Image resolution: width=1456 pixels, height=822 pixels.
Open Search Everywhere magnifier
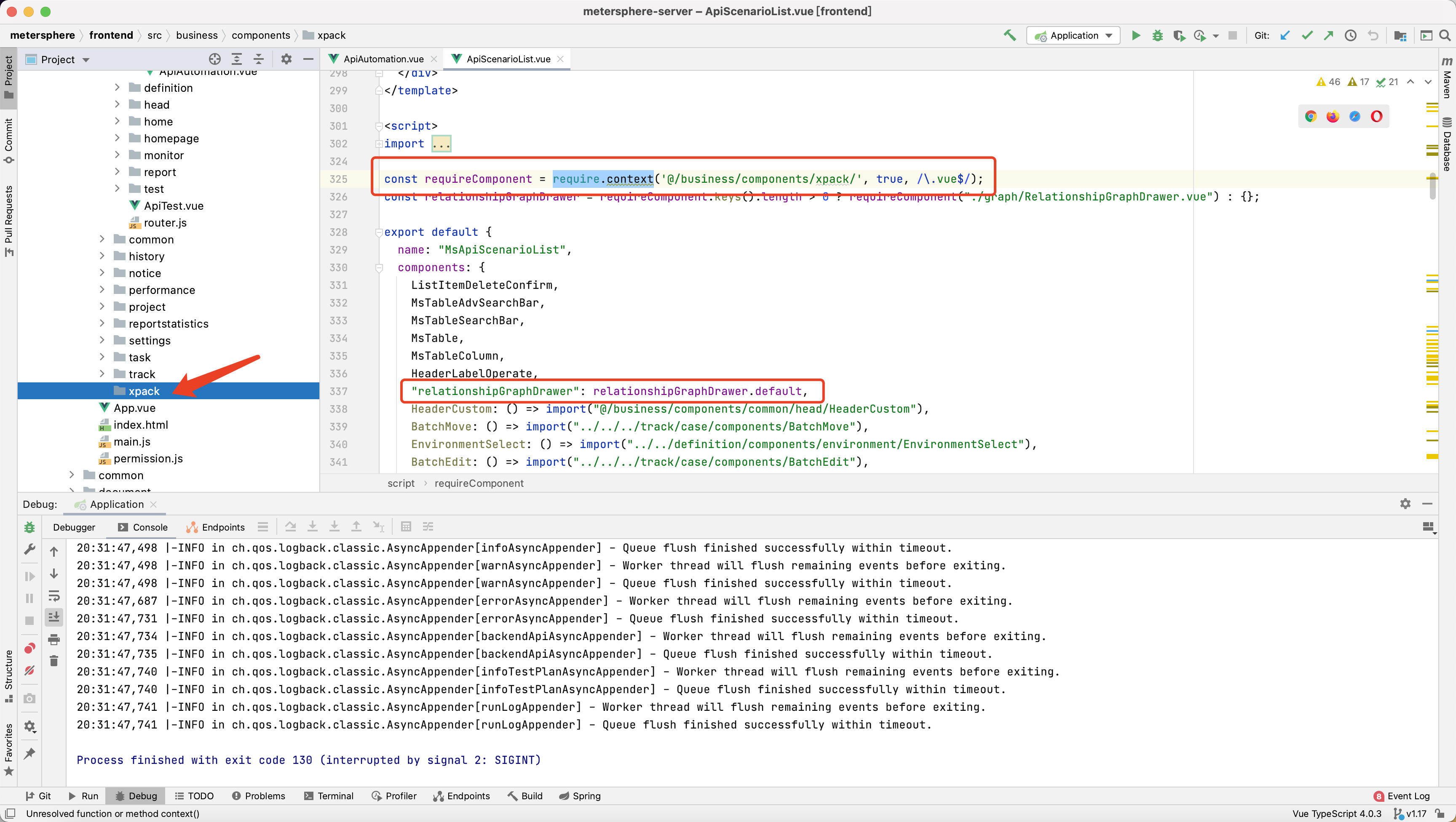point(1445,35)
